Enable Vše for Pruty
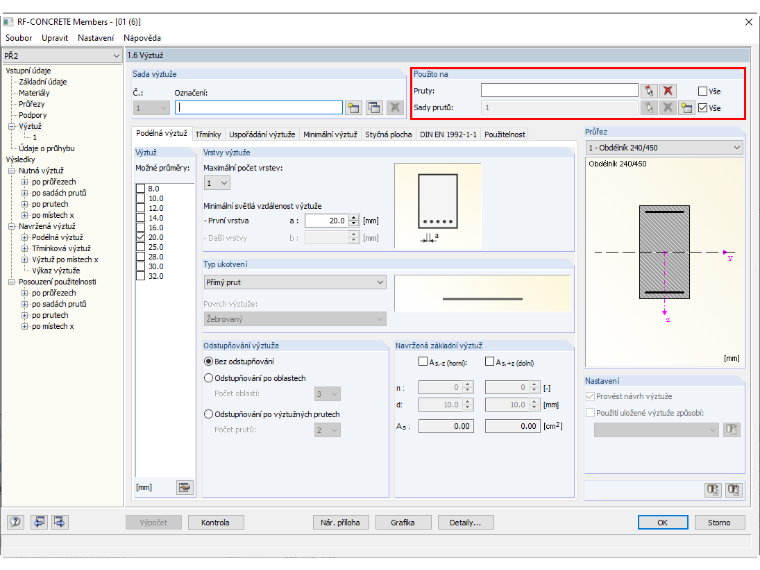Viewport: 760px width, 570px height. click(702, 91)
